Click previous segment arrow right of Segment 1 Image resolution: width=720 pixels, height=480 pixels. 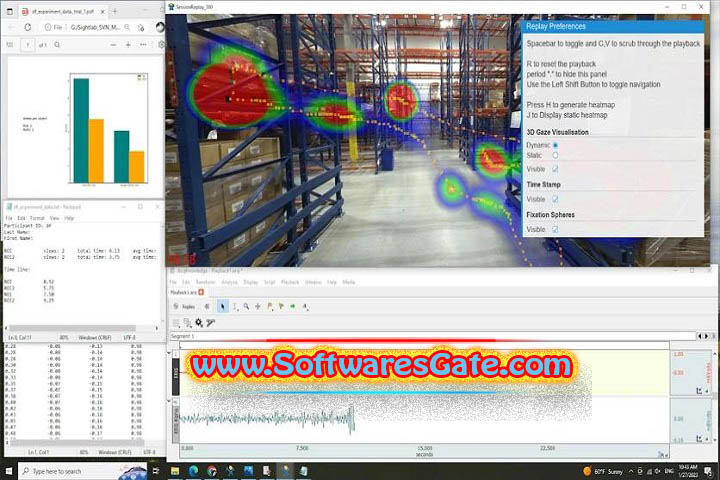coord(700,336)
